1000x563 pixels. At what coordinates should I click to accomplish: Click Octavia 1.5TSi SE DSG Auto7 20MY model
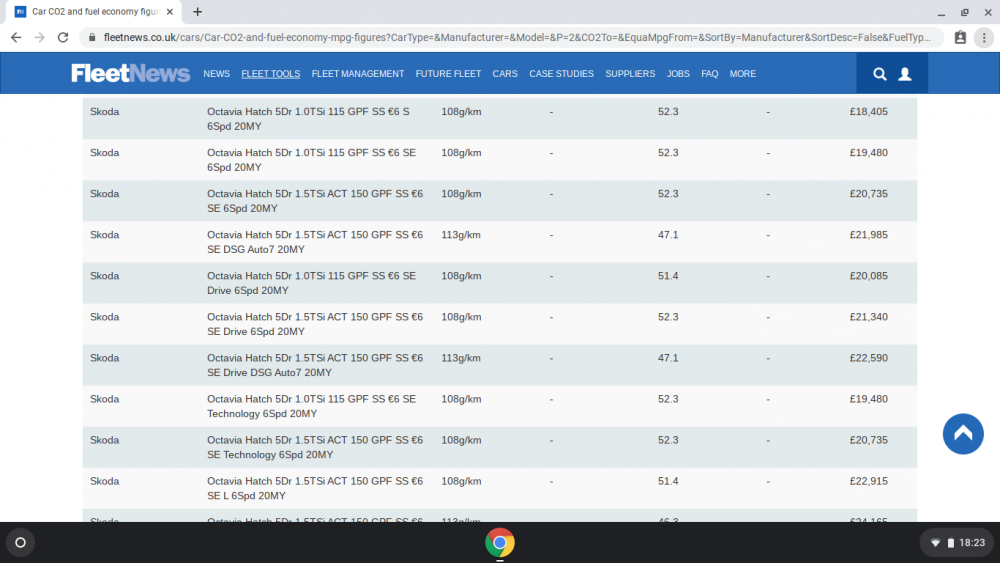tap(315, 242)
